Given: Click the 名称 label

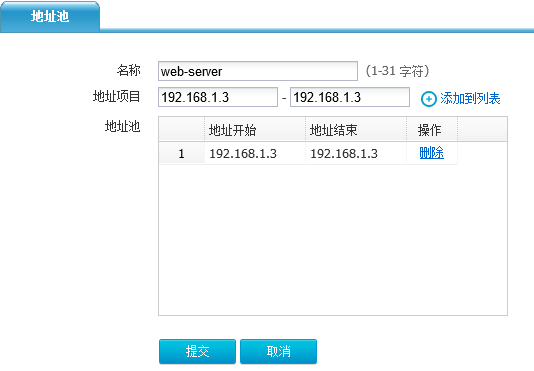Looking at the screenshot, I should tap(128, 70).
